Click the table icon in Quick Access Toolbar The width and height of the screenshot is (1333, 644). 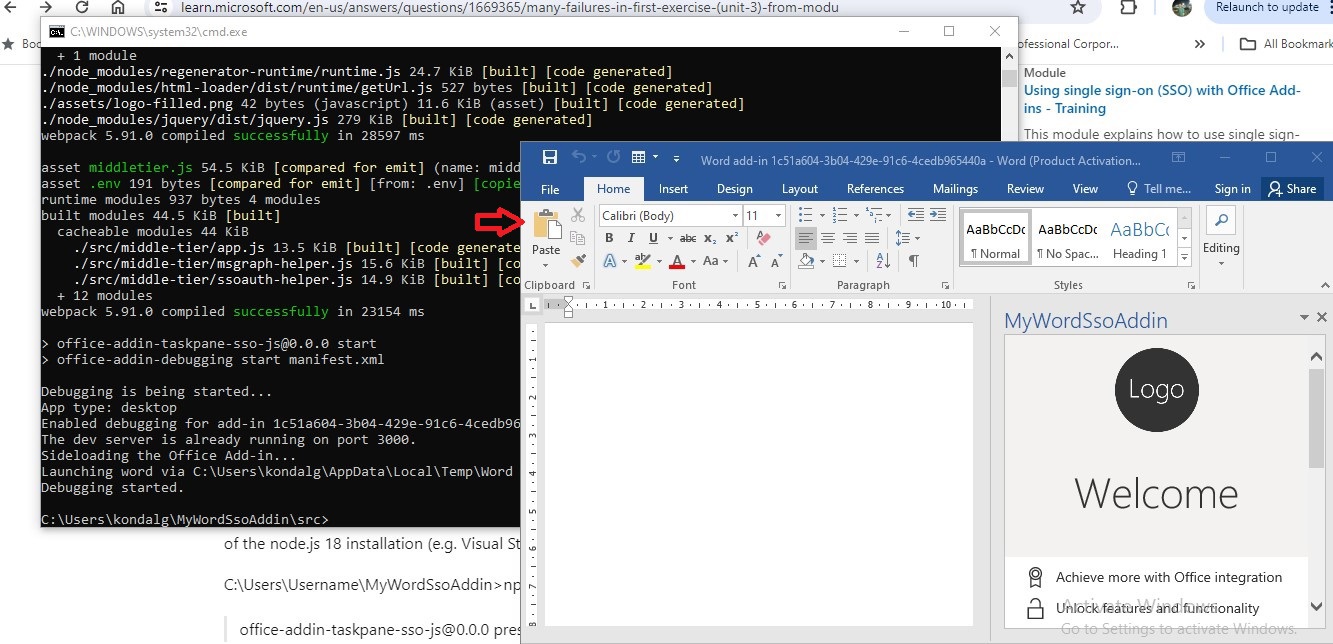[639, 157]
